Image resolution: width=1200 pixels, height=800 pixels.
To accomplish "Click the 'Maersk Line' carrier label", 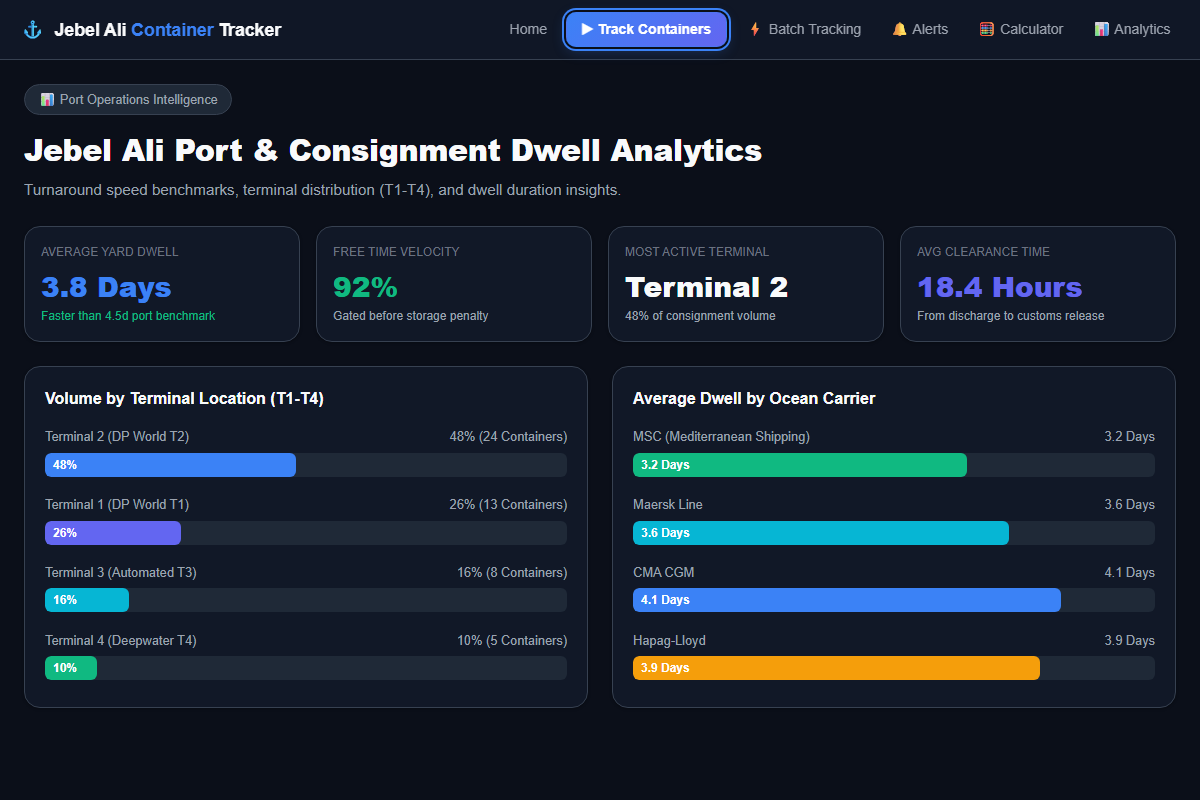I will [x=668, y=505].
